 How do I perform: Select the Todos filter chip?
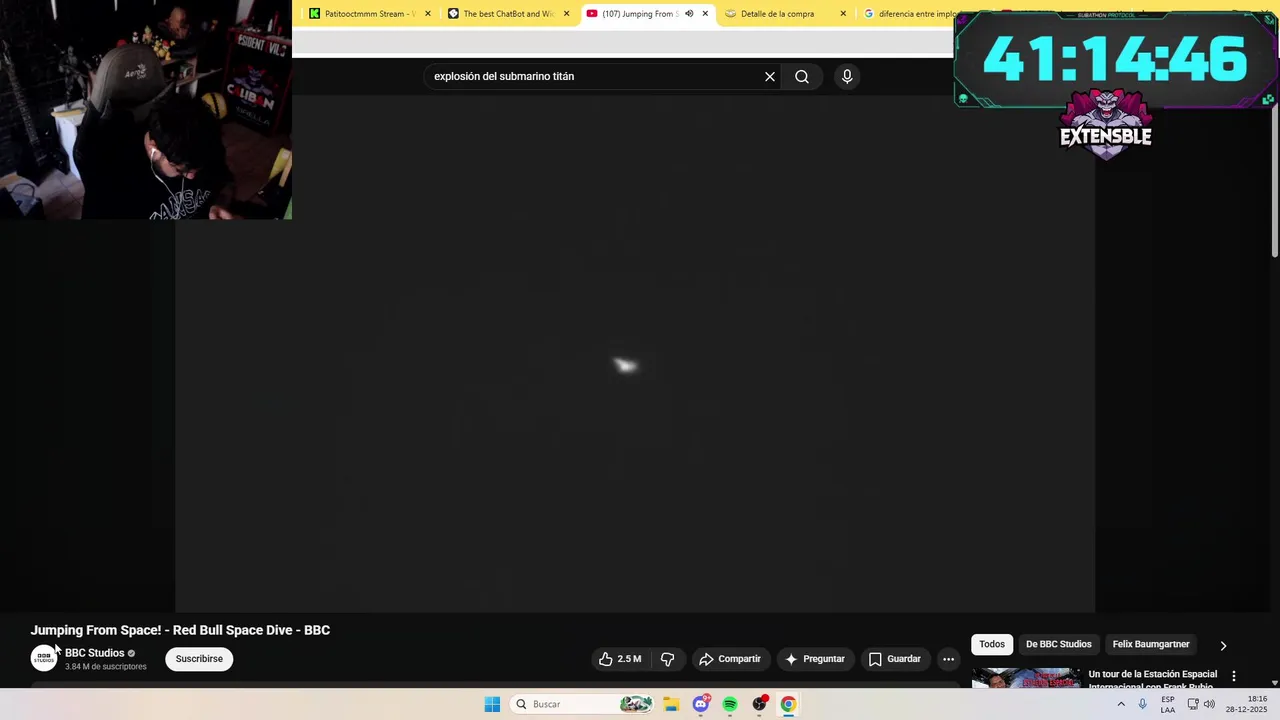coord(992,644)
